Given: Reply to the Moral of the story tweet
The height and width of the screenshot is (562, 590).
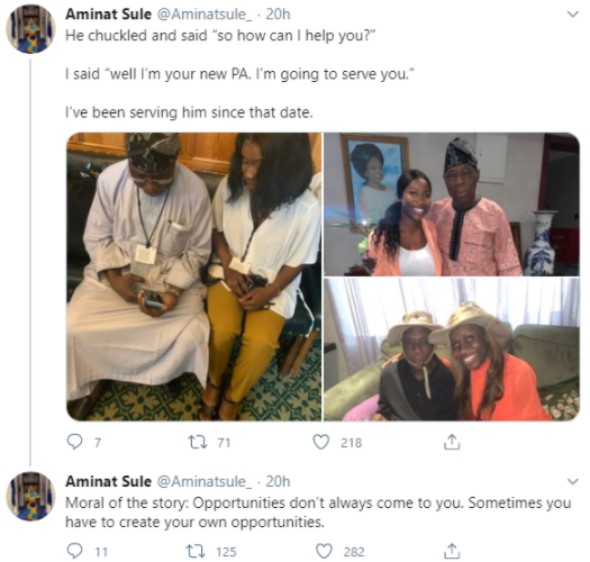Looking at the screenshot, I should [x=75, y=551].
